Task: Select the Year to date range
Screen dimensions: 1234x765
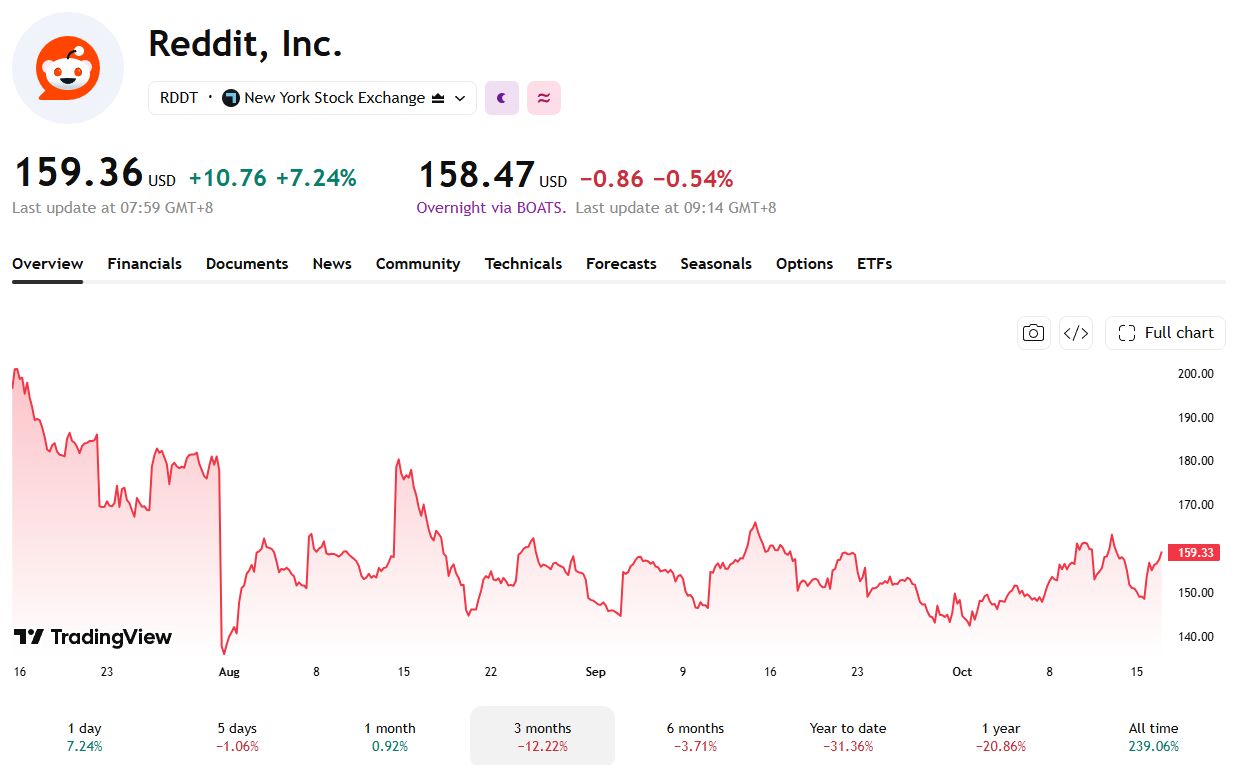Action: coord(848,736)
